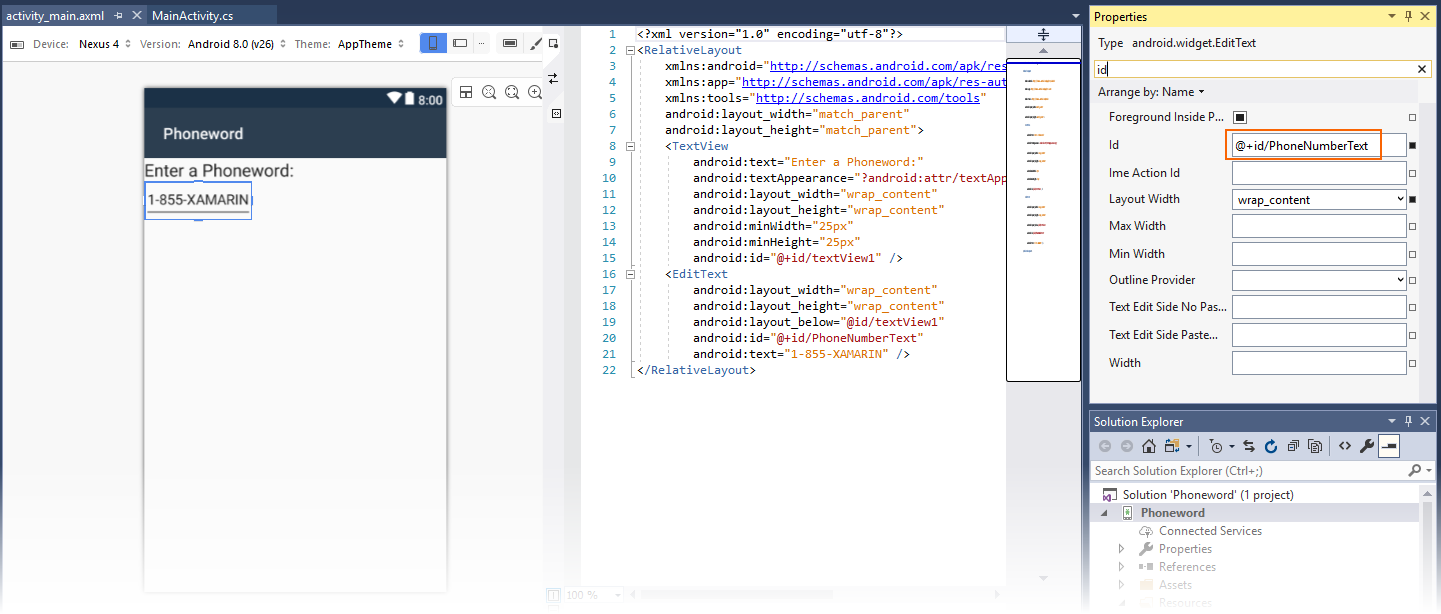1441x614 pixels.
Task: Select portrait orientation in designer toolbar
Action: click(x=433, y=43)
